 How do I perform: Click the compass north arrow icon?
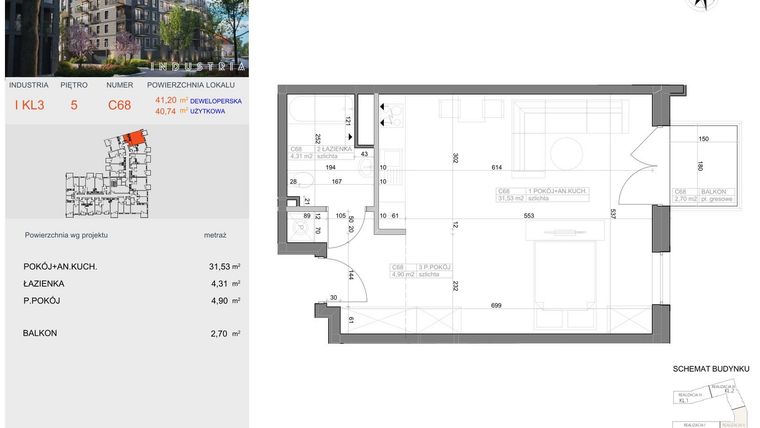point(702,4)
